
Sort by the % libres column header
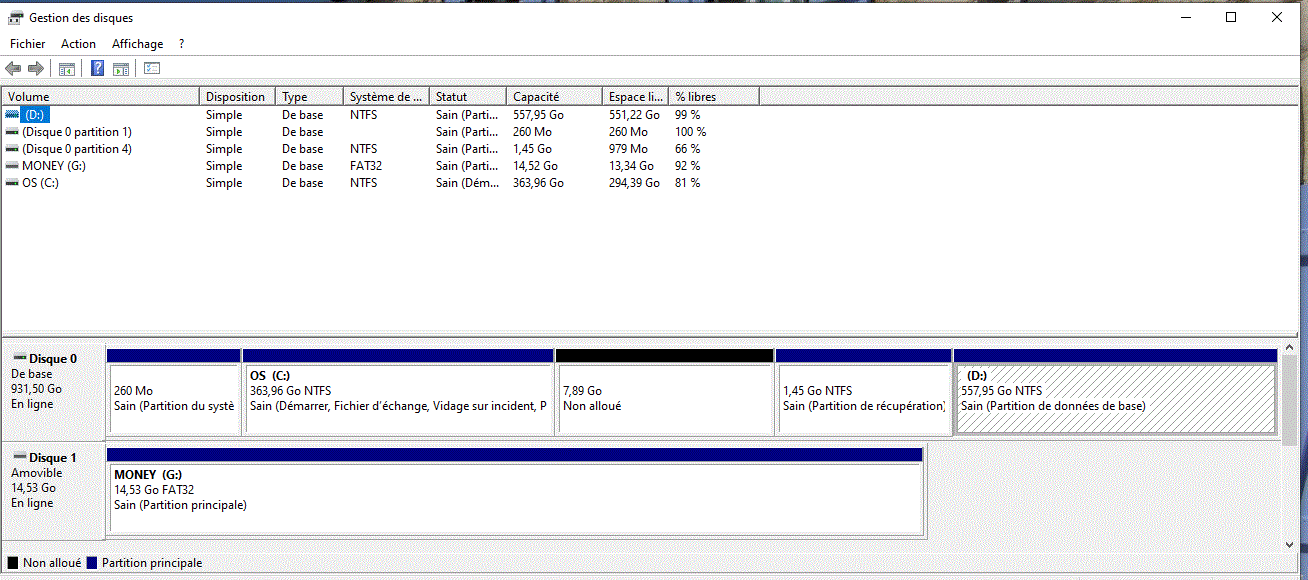(714, 97)
